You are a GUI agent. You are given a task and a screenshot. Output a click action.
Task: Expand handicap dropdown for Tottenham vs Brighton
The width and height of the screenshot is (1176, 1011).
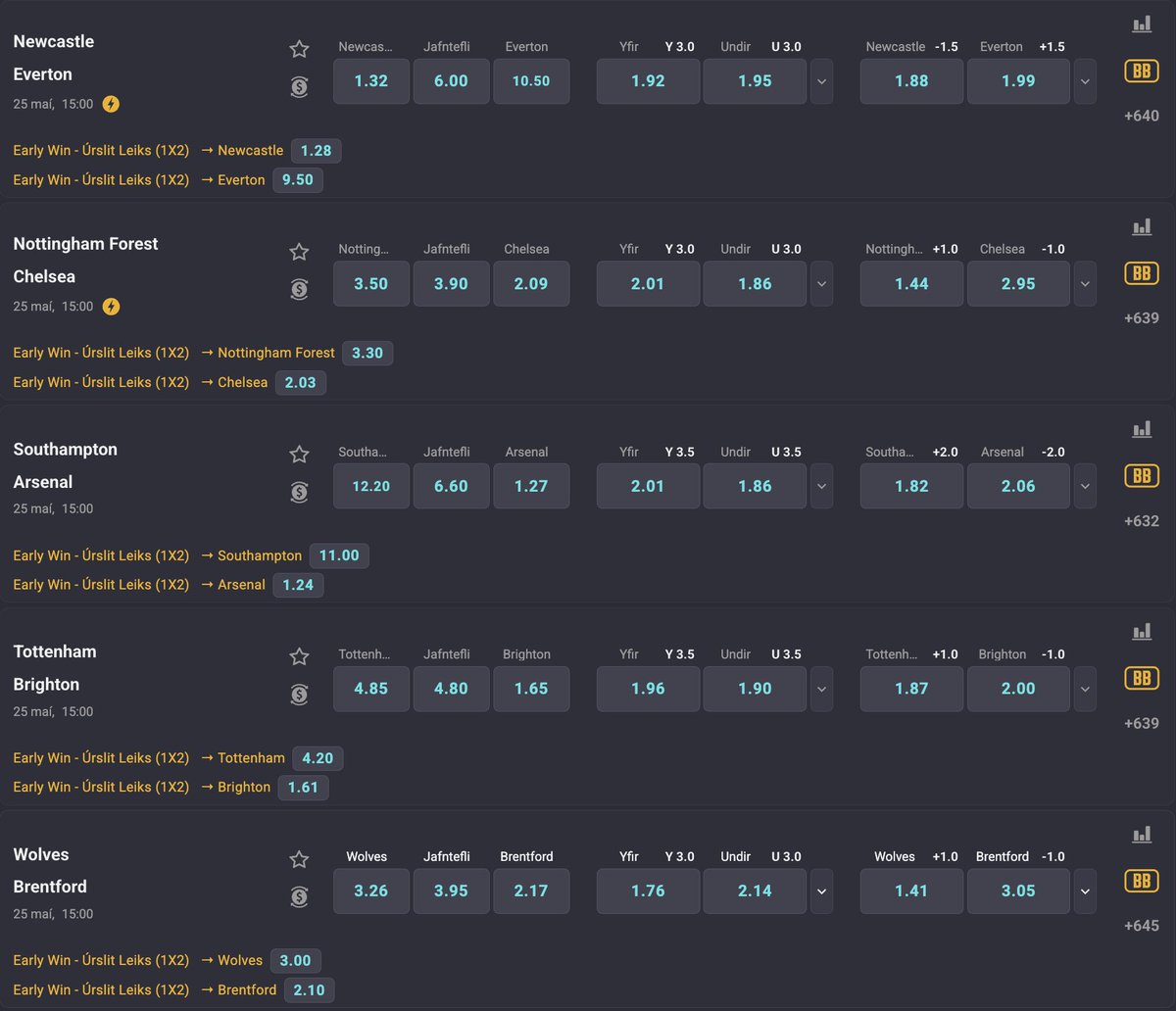1085,689
